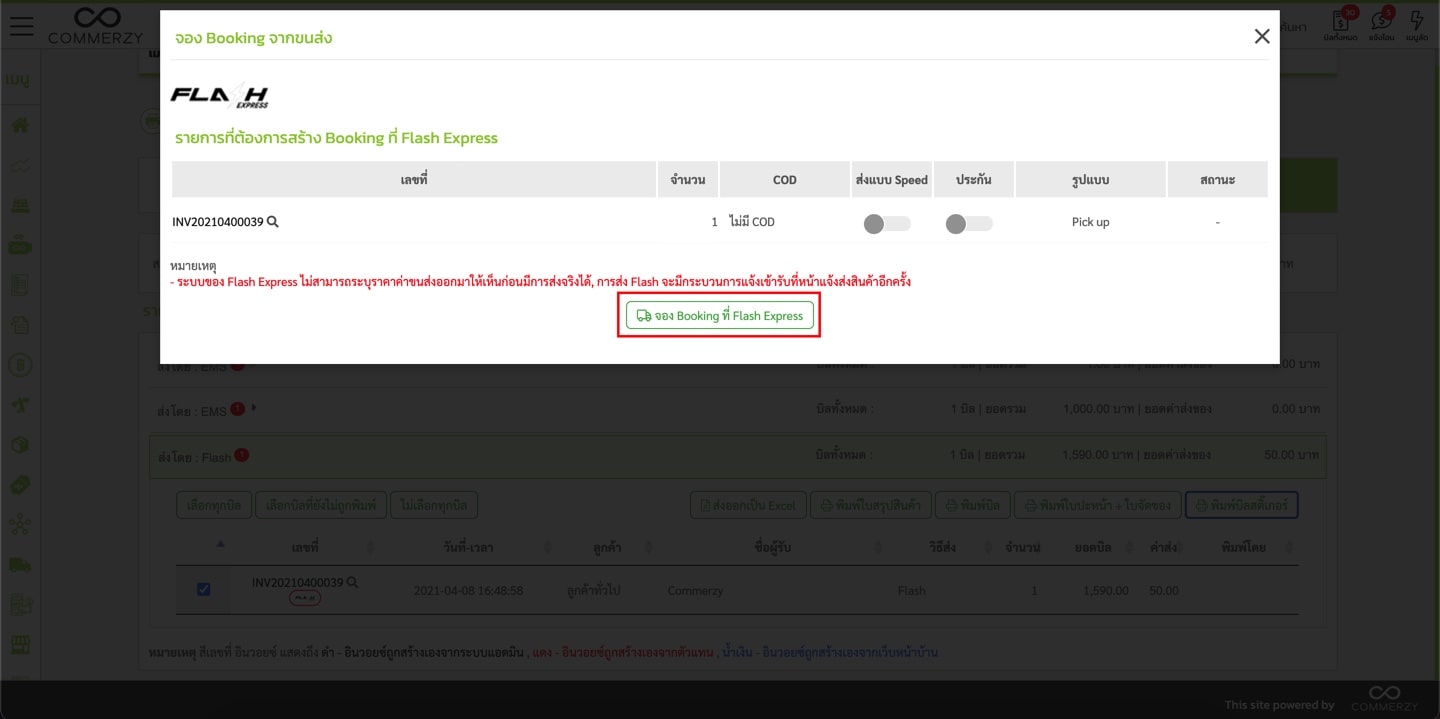The width and height of the screenshot is (1440, 719).
Task: Open all bills icon with badge
Action: 1340,22
